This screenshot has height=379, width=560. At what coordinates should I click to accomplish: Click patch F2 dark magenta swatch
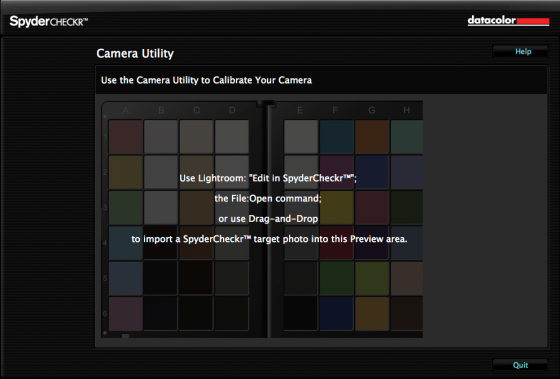coord(336,172)
